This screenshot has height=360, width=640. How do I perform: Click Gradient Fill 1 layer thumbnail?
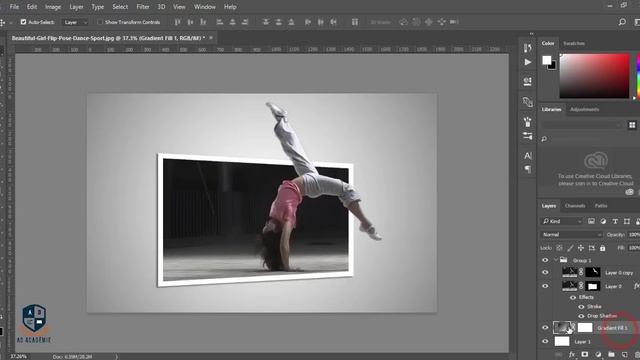(562, 327)
